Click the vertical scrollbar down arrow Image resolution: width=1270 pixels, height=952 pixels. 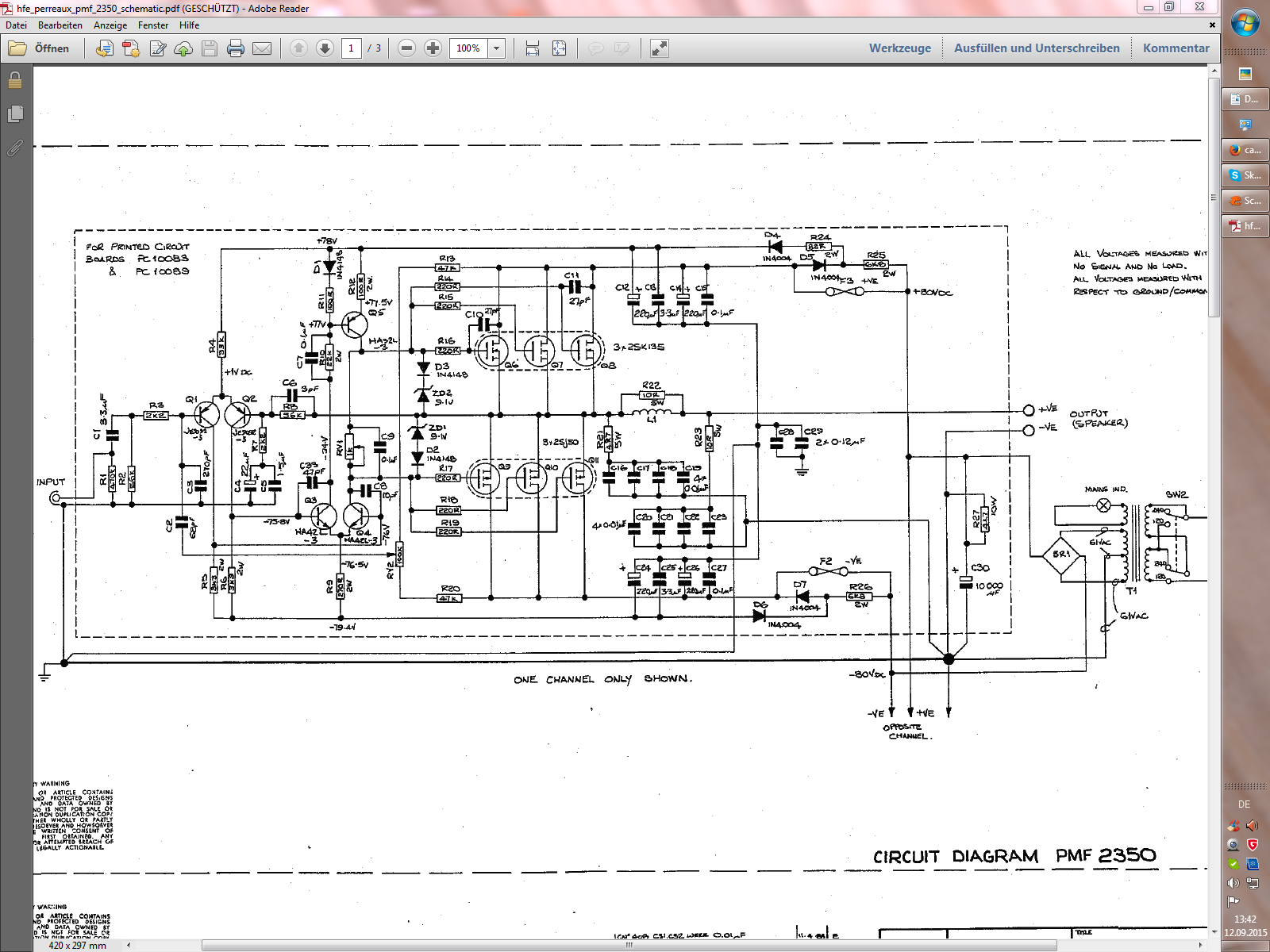tap(1214, 932)
